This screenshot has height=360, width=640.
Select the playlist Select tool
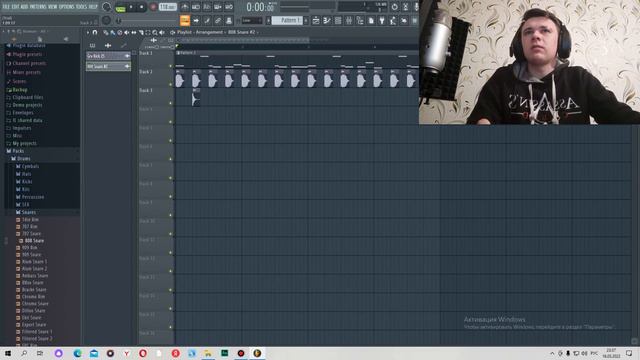coord(148,32)
